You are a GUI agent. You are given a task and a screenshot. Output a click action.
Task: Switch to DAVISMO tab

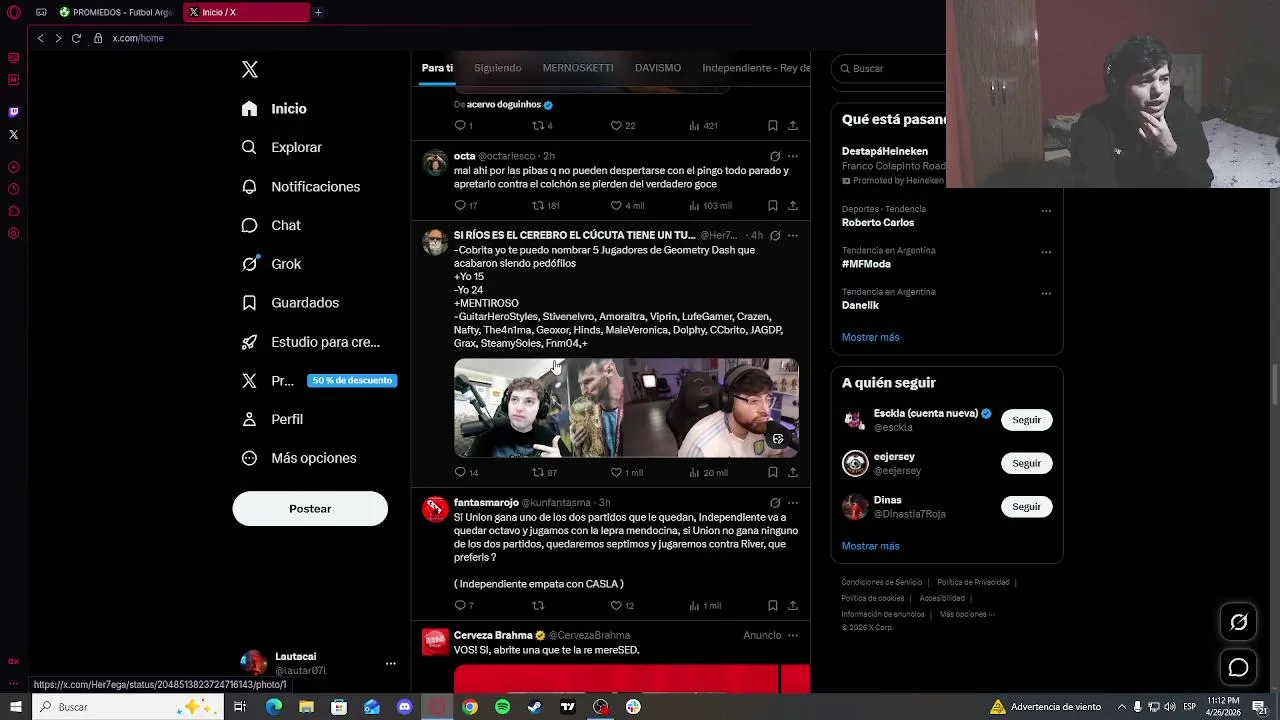658,68
